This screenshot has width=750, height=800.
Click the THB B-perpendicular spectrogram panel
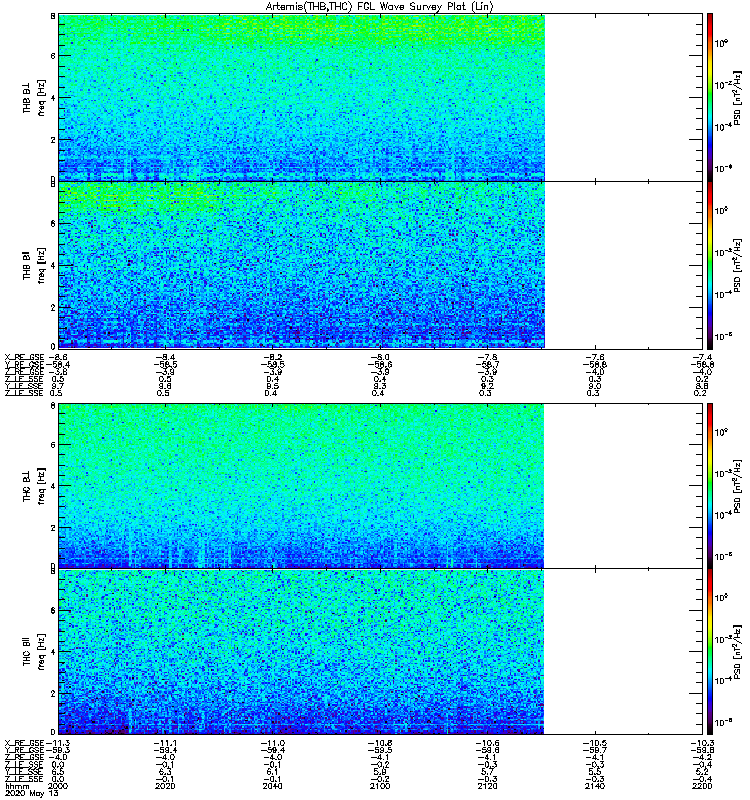pyautogui.click(x=381, y=97)
